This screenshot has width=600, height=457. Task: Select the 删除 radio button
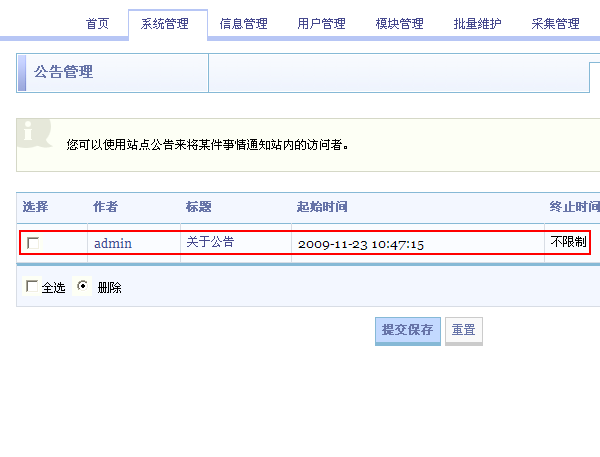click(83, 287)
